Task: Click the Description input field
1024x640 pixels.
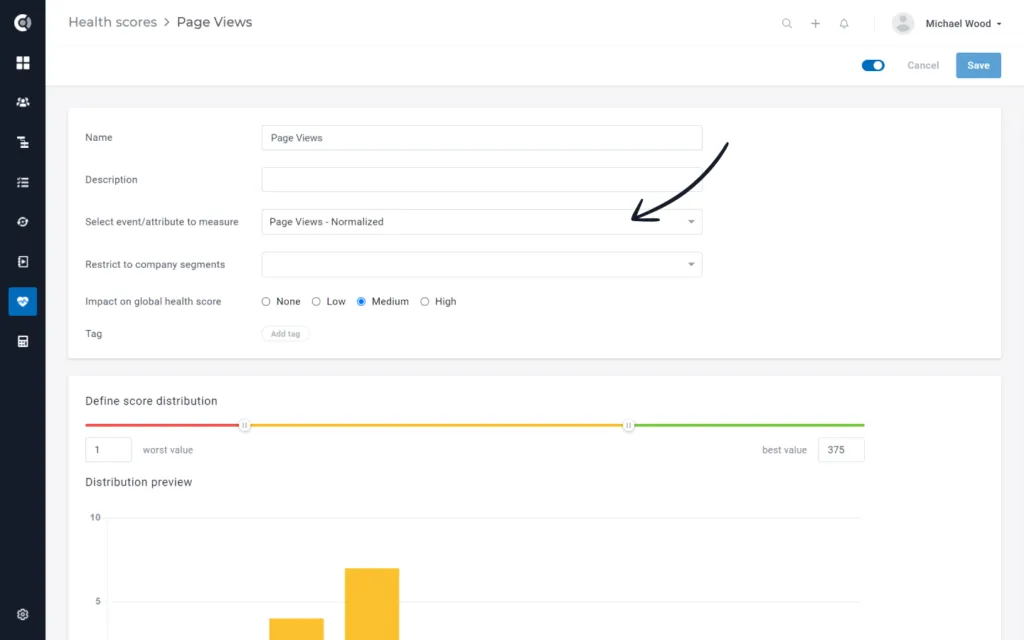Action: [x=482, y=180]
